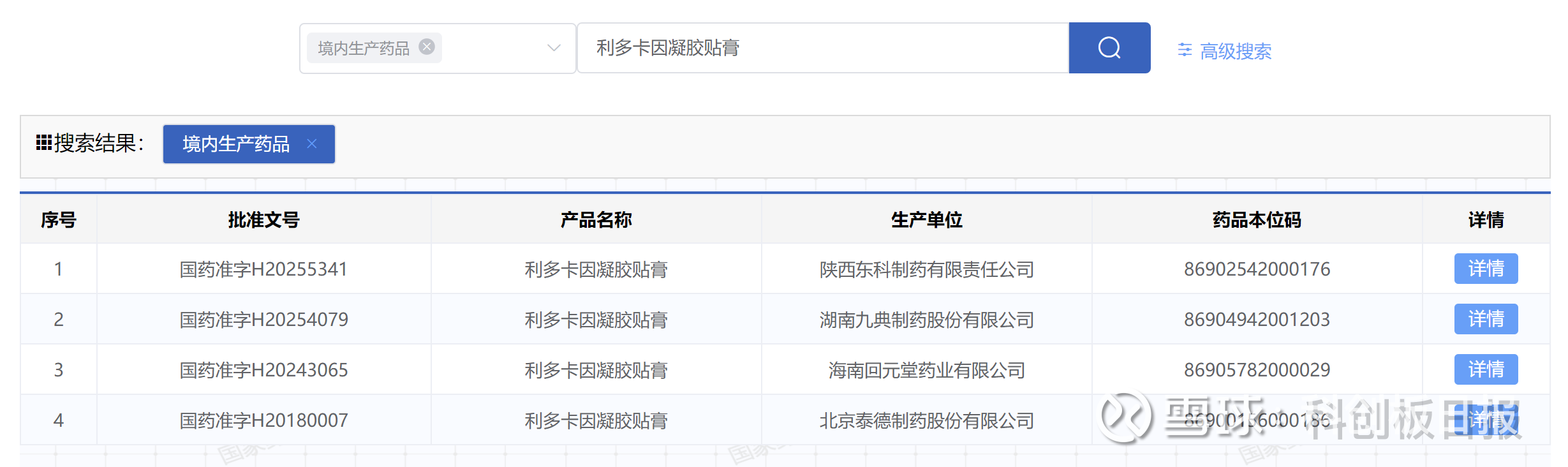Open 详情 for 陕西东科制药 row
Screen dimensions: 1568x467
(1485, 269)
